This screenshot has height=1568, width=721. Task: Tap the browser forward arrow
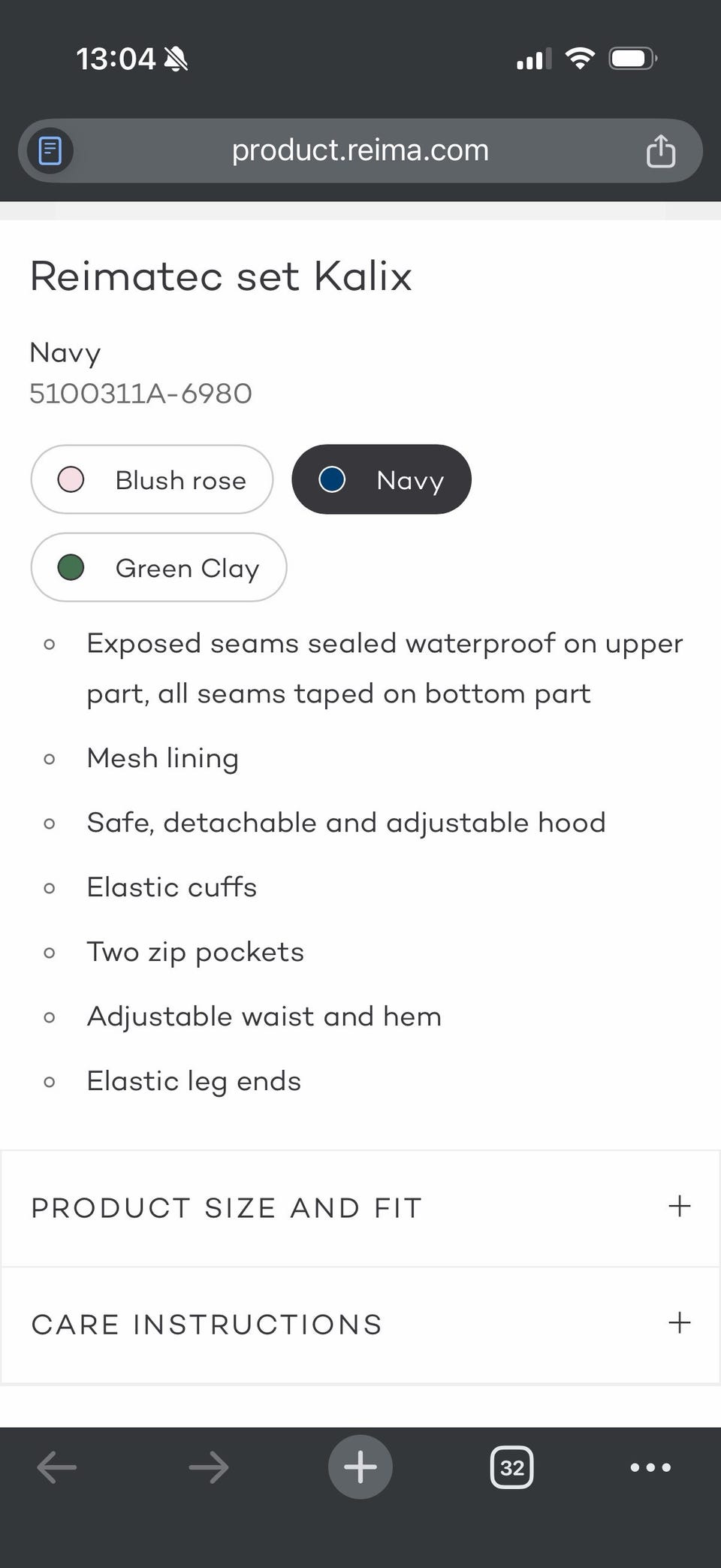[209, 1467]
